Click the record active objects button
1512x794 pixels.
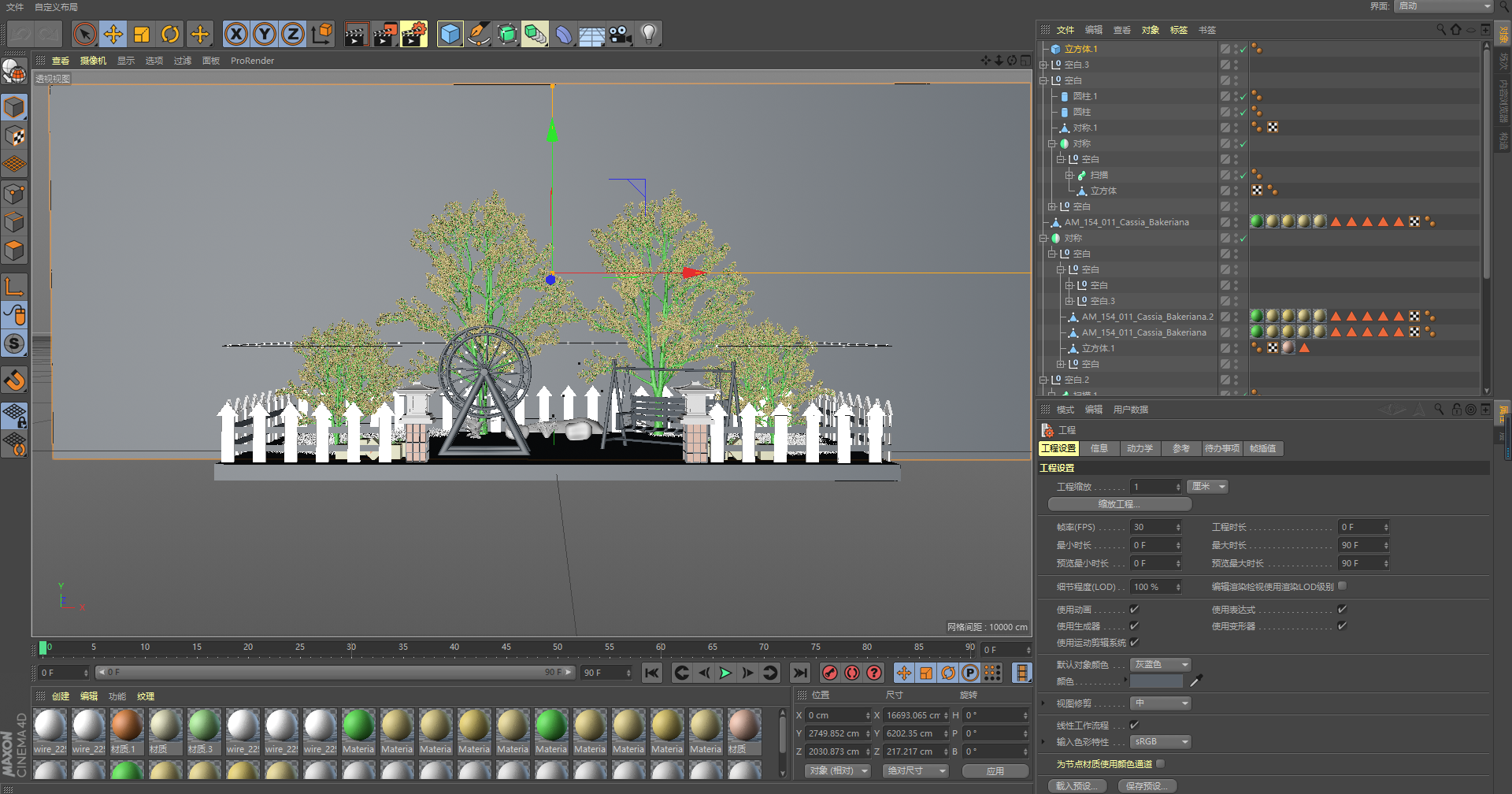(829, 673)
